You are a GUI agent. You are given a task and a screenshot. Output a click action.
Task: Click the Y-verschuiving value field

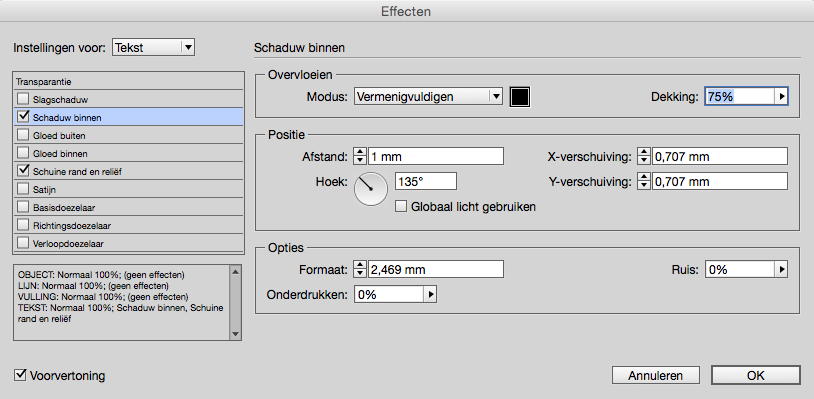click(720, 182)
